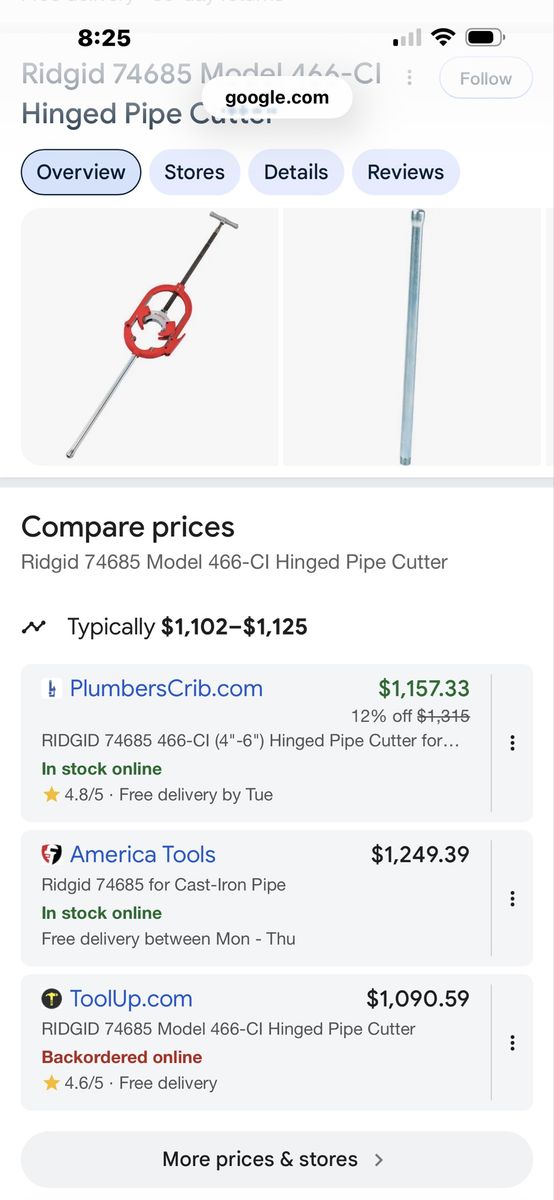554x1200 pixels.
Task: Open the three-dot menu beside the product title
Action: (409, 78)
